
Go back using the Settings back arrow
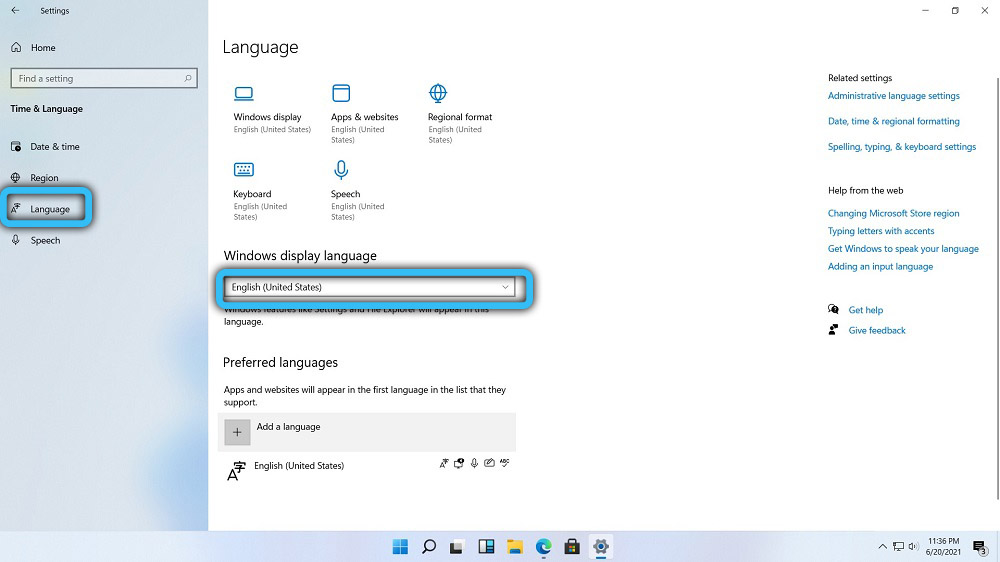coord(15,11)
